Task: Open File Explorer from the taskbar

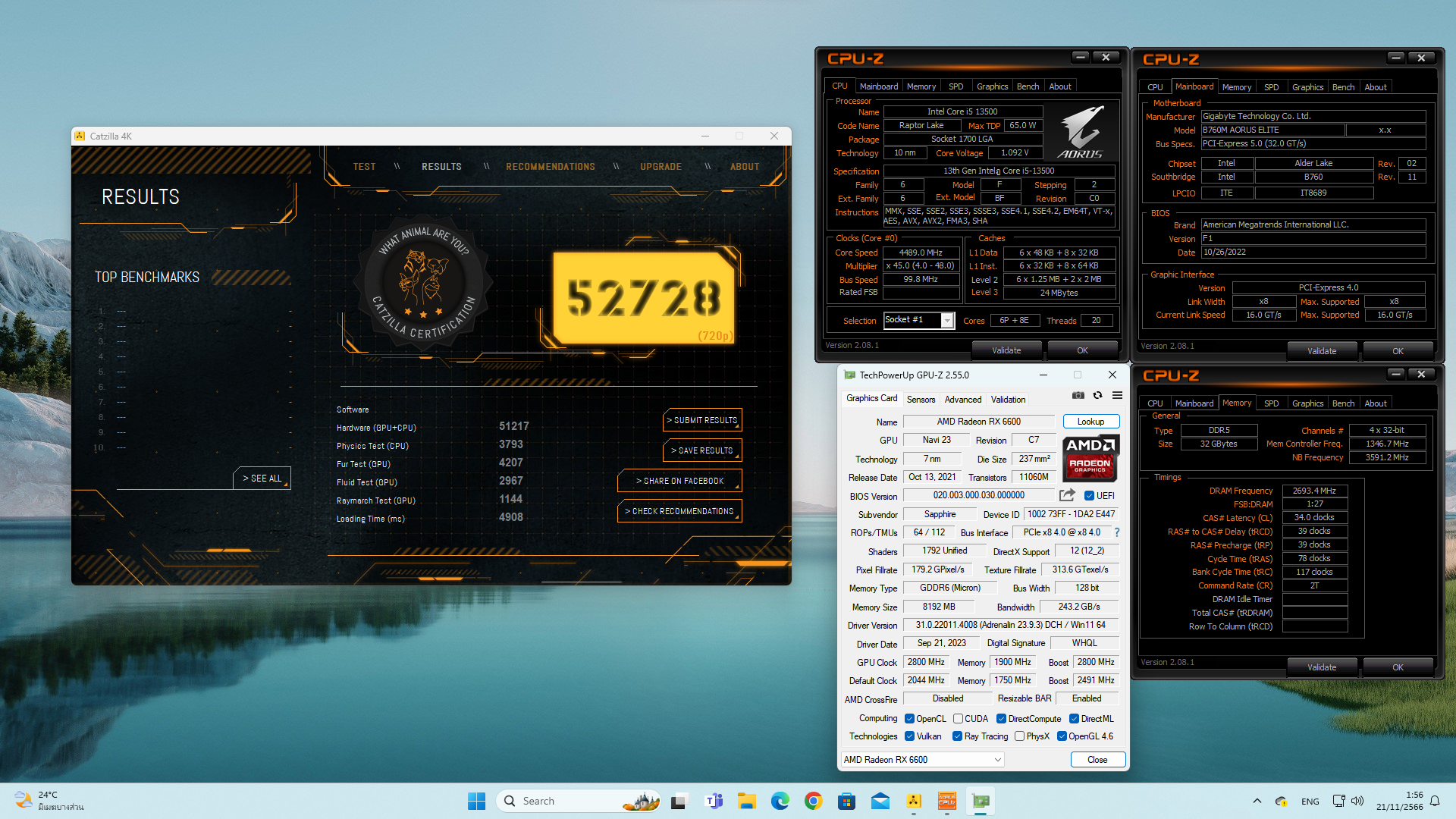Action: (747, 801)
